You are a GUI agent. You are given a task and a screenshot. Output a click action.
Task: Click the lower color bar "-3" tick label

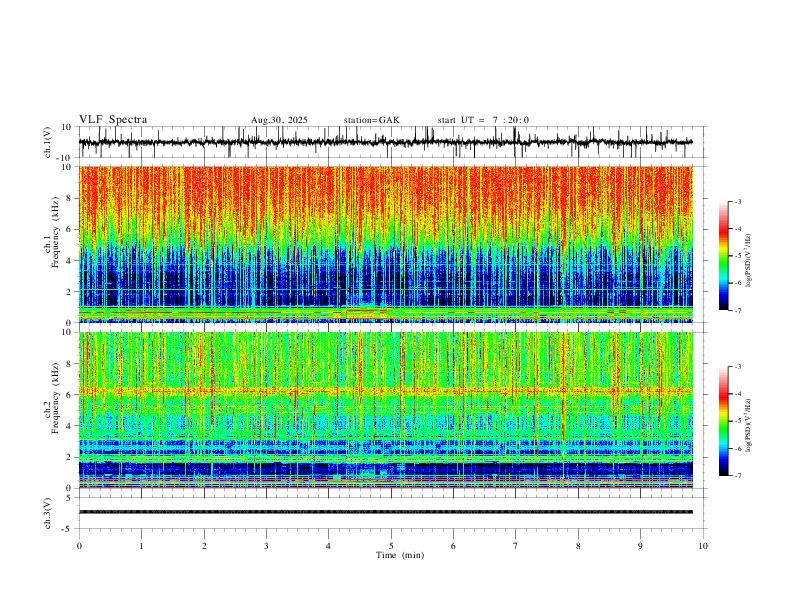pyautogui.click(x=738, y=367)
